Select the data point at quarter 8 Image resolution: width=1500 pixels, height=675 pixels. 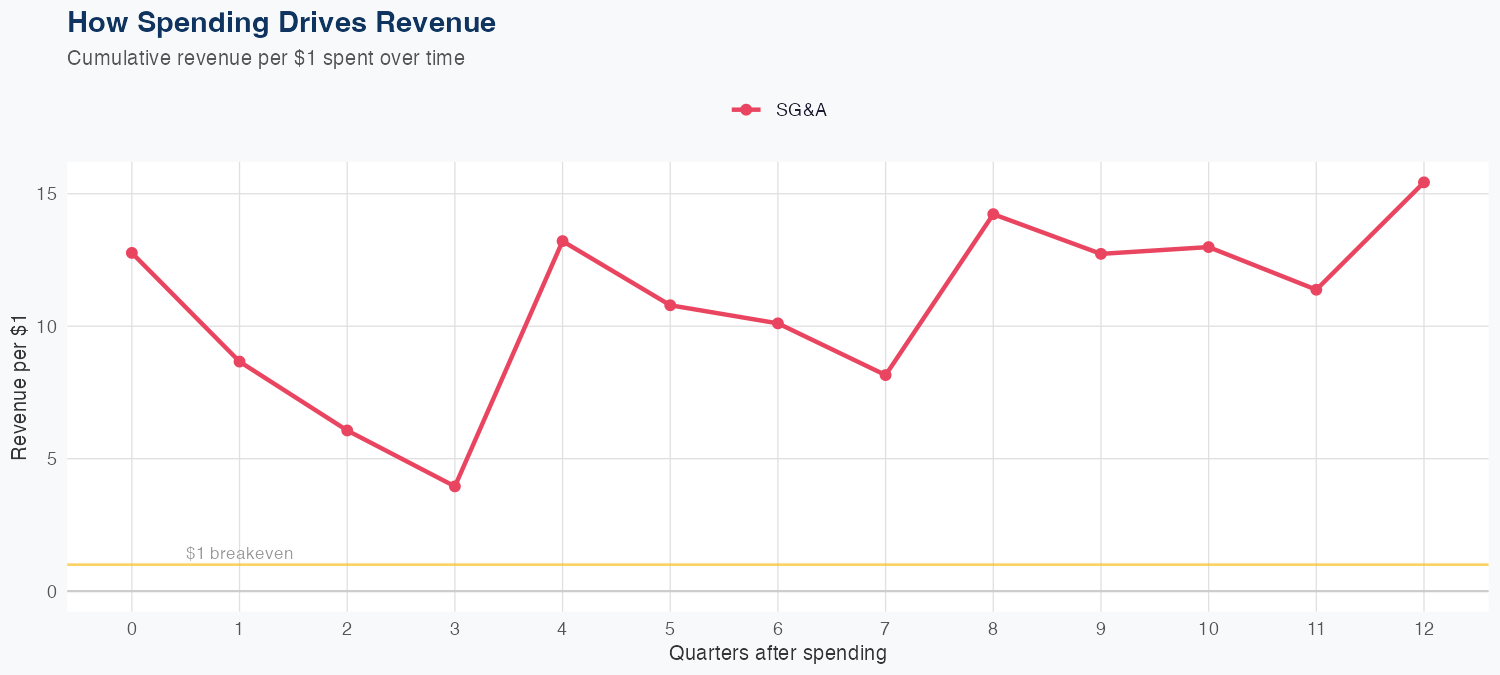(993, 214)
